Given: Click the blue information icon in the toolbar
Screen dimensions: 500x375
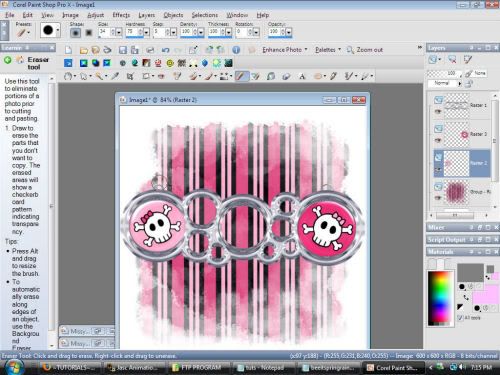Looking at the screenshot, I should (236, 50).
